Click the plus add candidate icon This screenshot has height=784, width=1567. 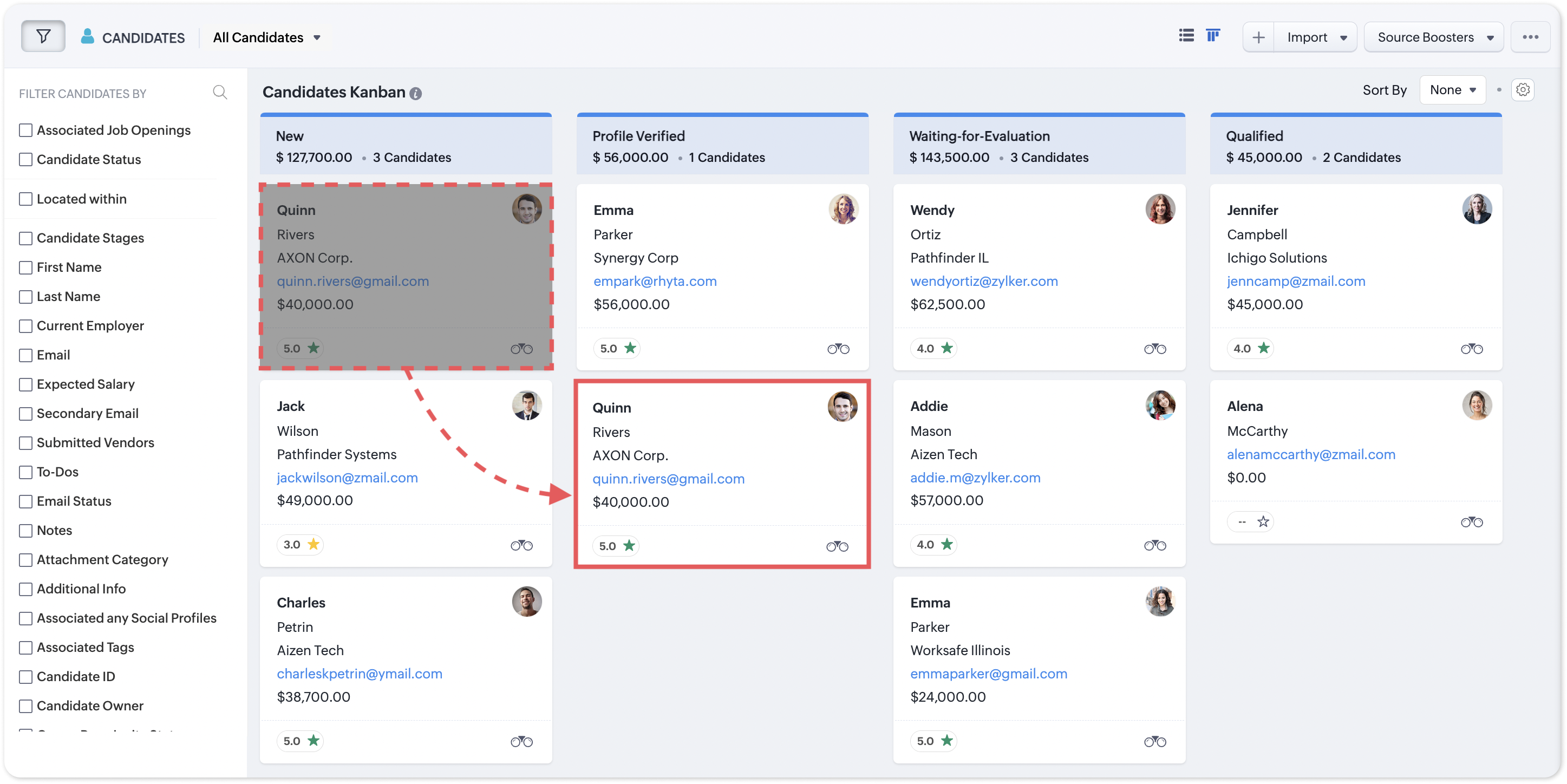pos(1258,38)
